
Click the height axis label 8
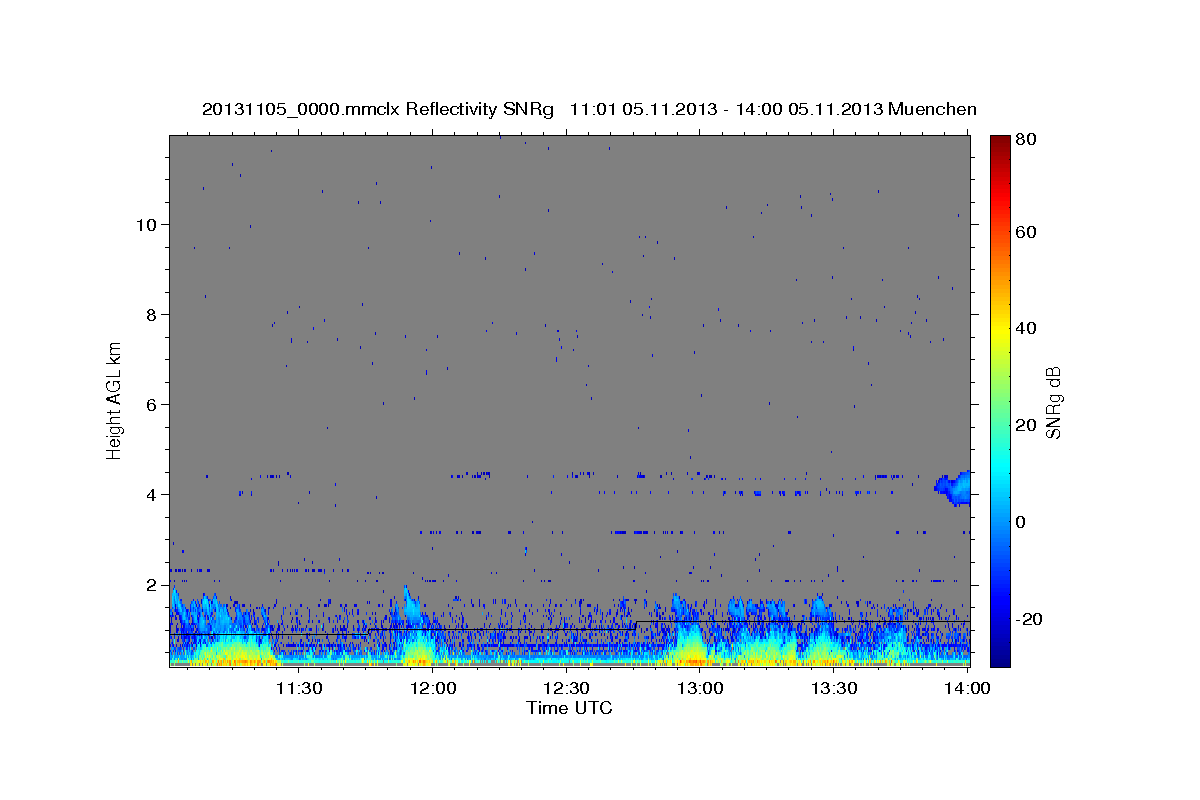tap(151, 314)
